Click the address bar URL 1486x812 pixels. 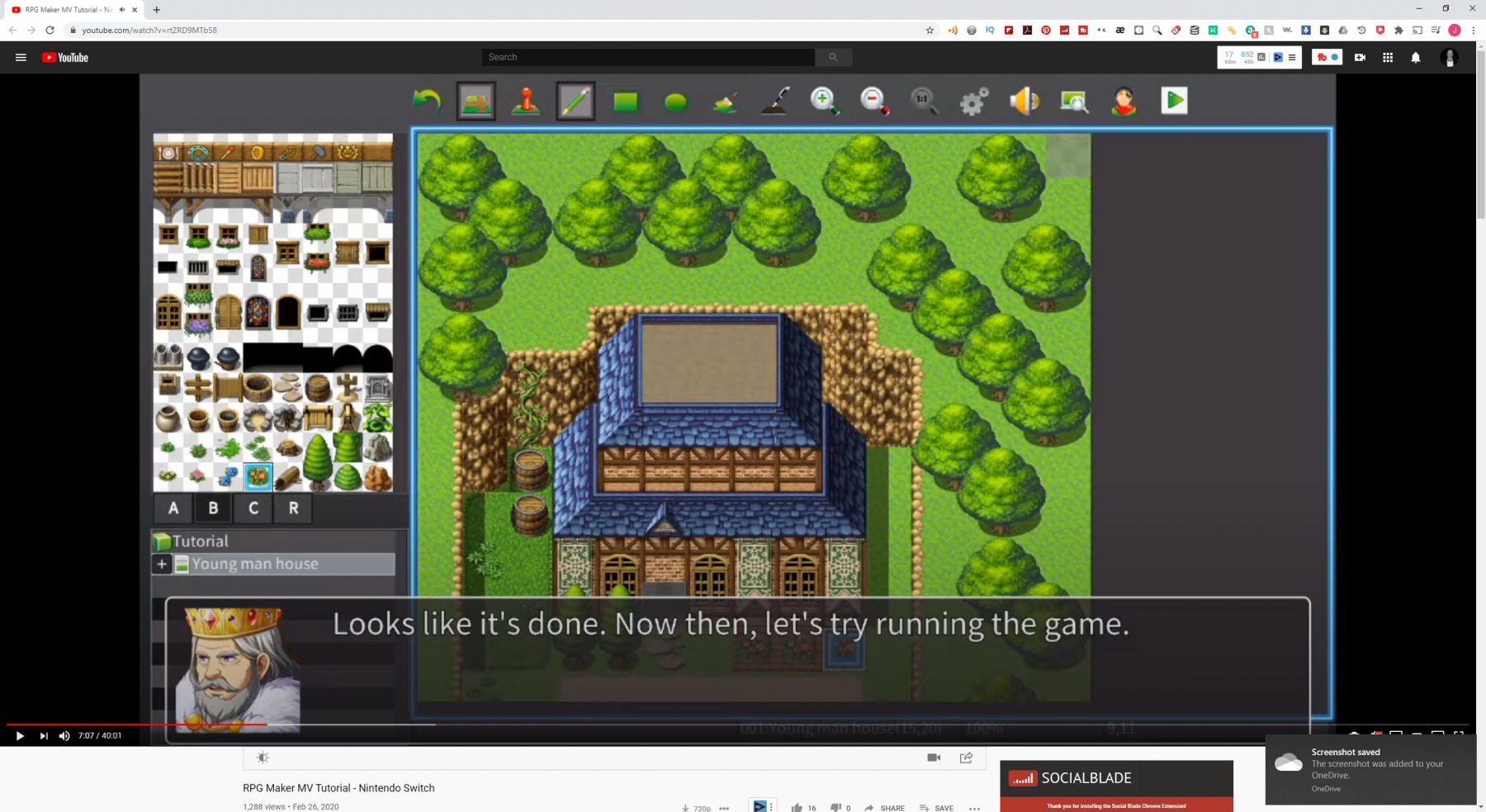tap(149, 31)
